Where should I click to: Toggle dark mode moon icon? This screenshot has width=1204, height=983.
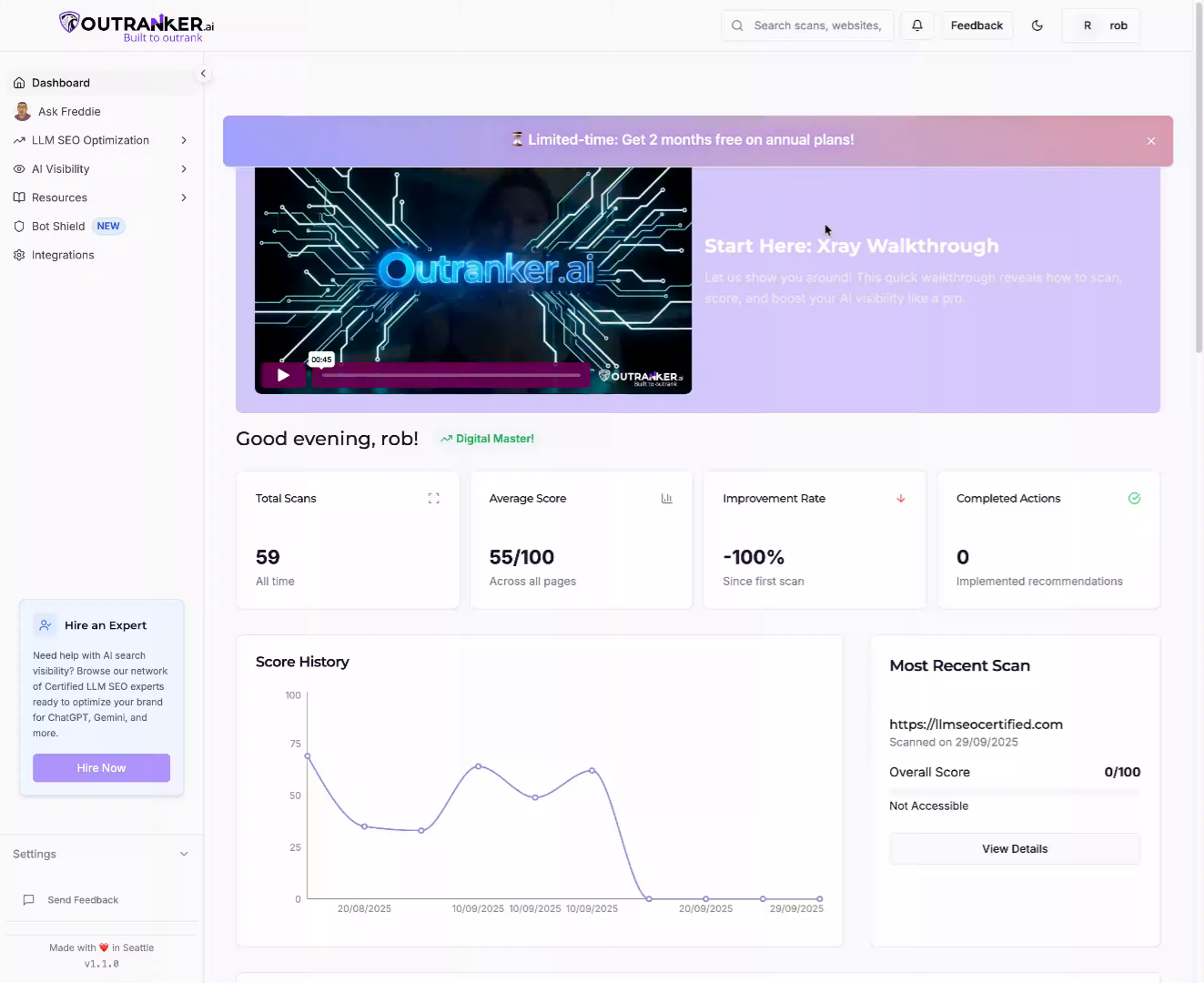tap(1037, 25)
